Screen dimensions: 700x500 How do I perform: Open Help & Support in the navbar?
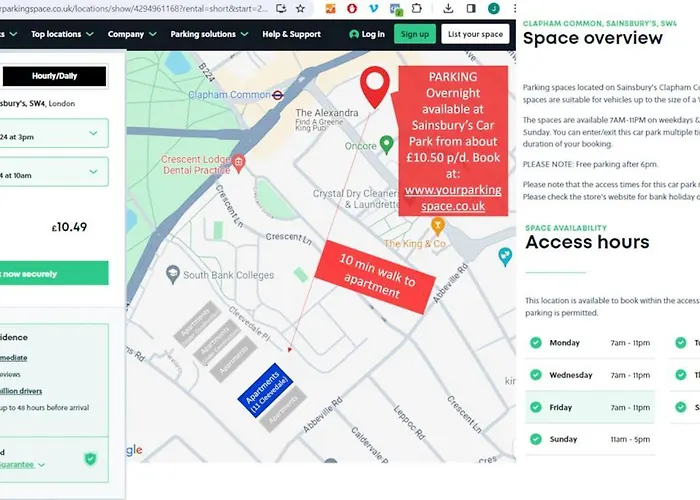(292, 34)
